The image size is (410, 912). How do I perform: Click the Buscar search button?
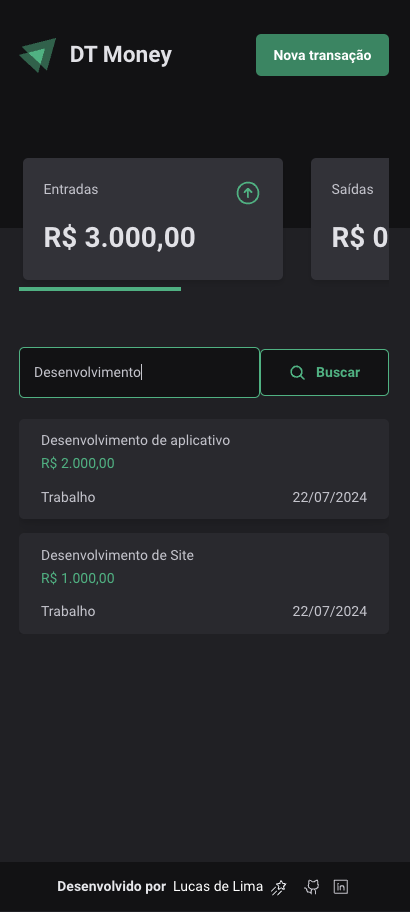coord(325,373)
